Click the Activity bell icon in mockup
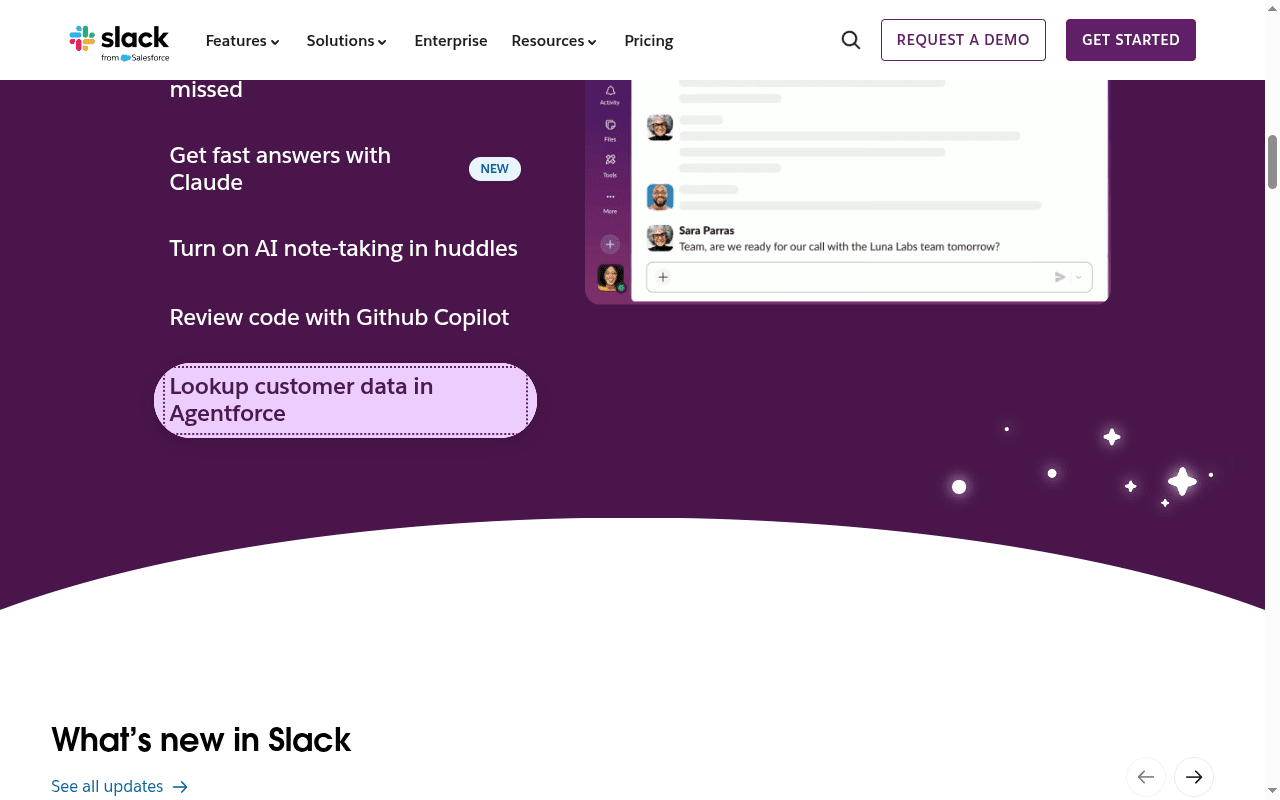 click(x=610, y=92)
